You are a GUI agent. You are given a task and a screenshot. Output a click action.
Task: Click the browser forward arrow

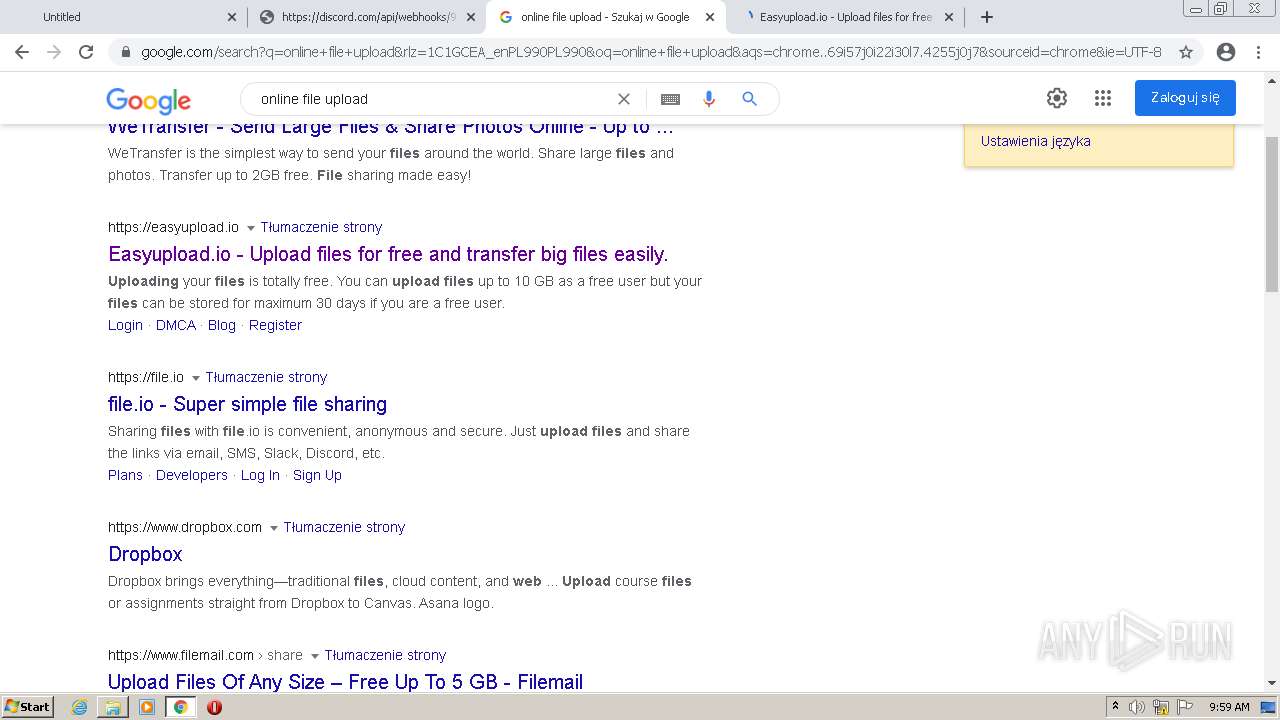pos(54,52)
